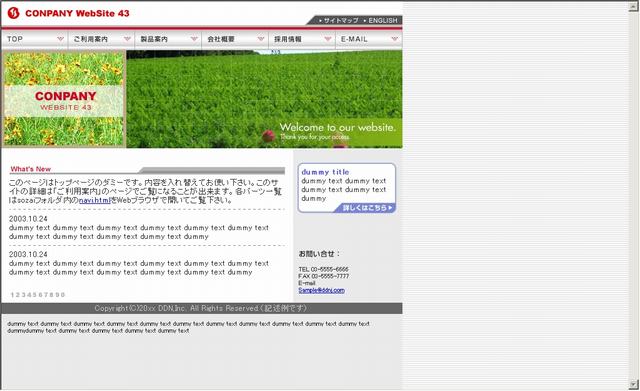Click the FAX 03-5555-7777 text
Screen dimensions: 640x391
pos(323,276)
